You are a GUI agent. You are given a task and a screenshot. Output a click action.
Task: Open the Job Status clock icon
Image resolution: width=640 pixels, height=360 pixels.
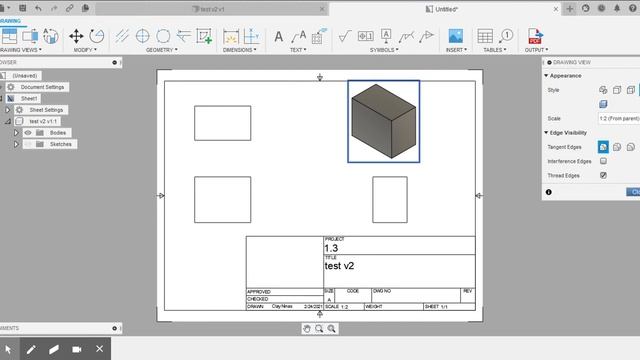(602, 8)
